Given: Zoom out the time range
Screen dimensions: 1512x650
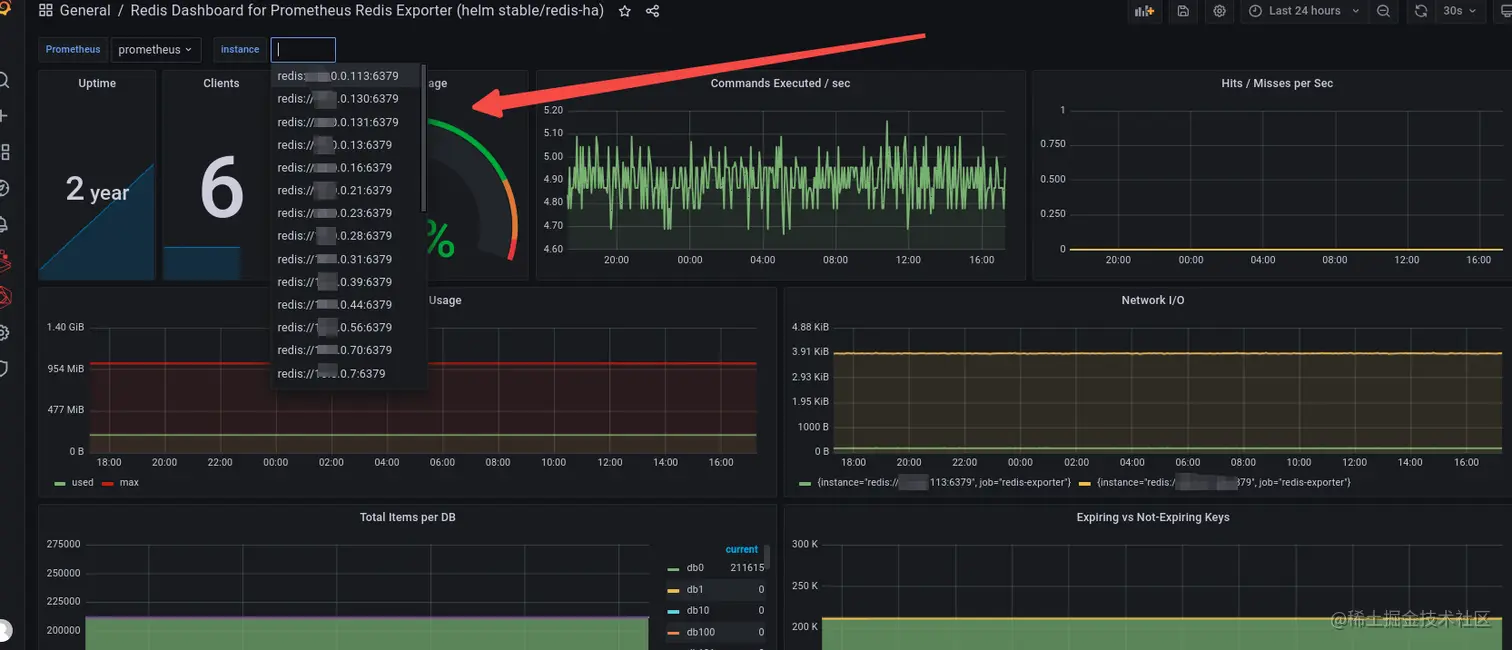Looking at the screenshot, I should coord(1383,11).
